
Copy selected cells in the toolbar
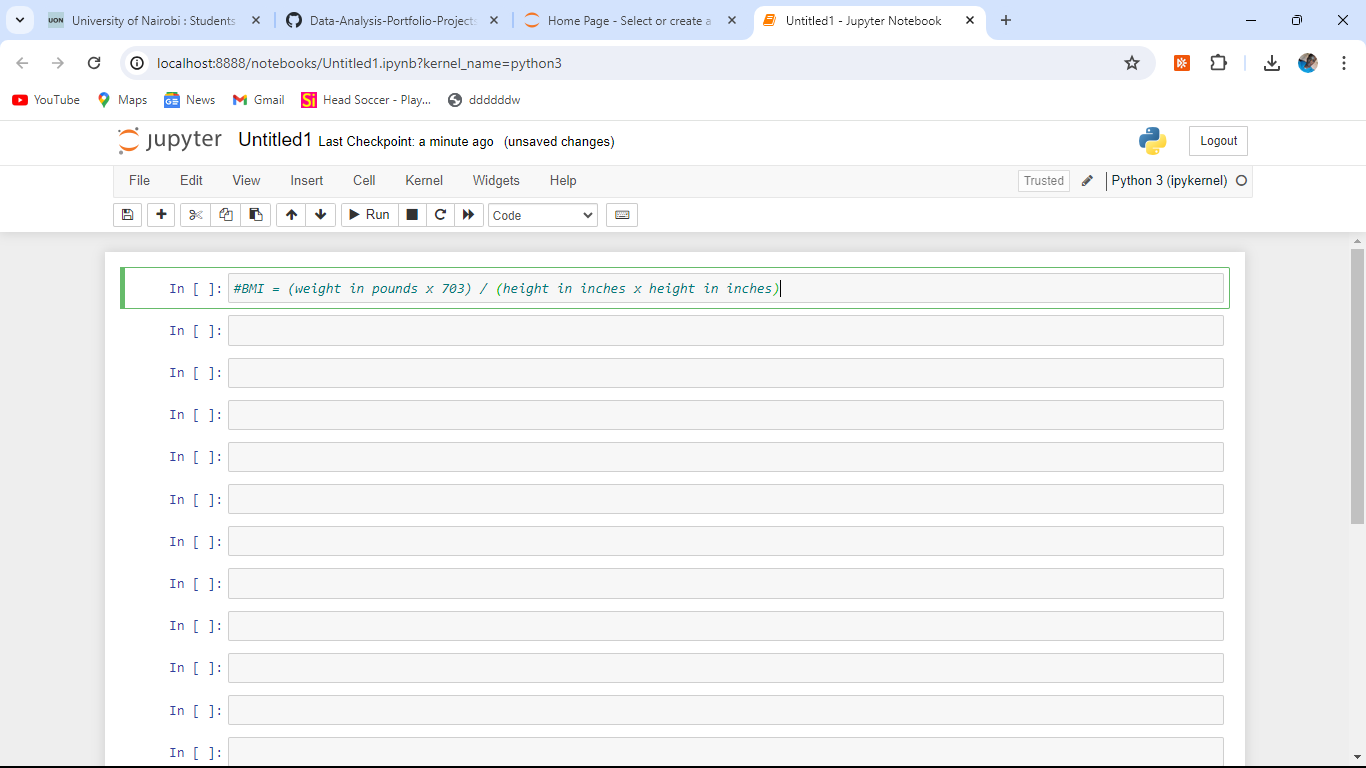click(226, 215)
